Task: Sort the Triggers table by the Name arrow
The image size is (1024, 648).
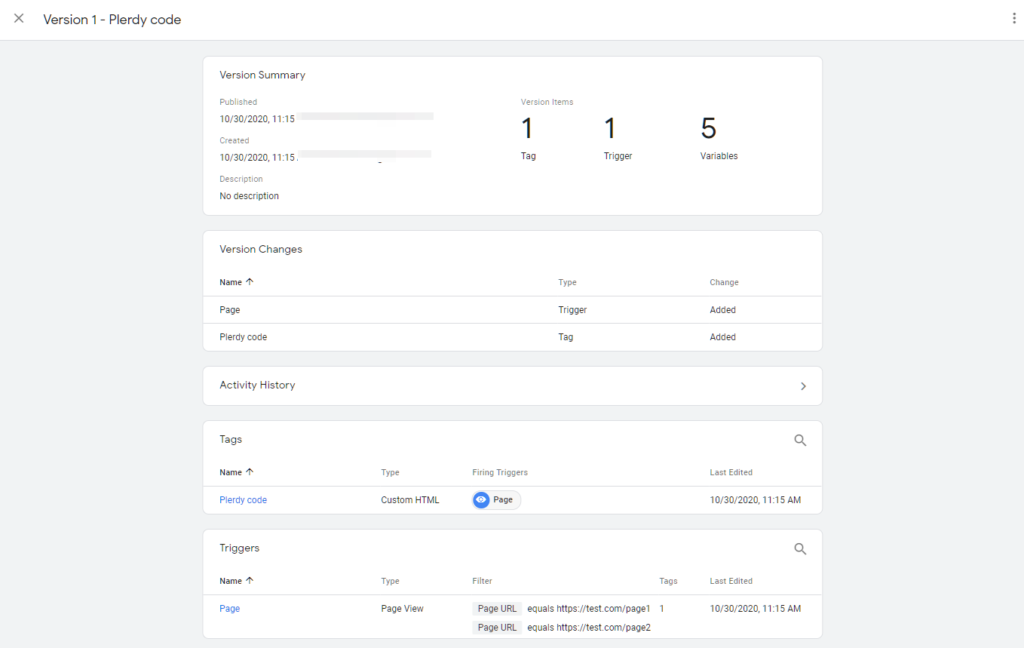Action: pos(250,581)
